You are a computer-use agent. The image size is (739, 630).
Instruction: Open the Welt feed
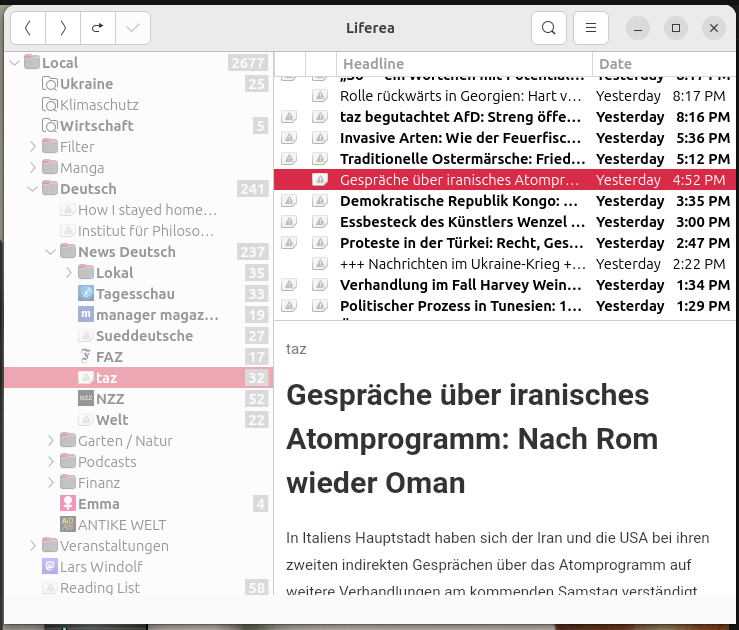click(x=139, y=420)
